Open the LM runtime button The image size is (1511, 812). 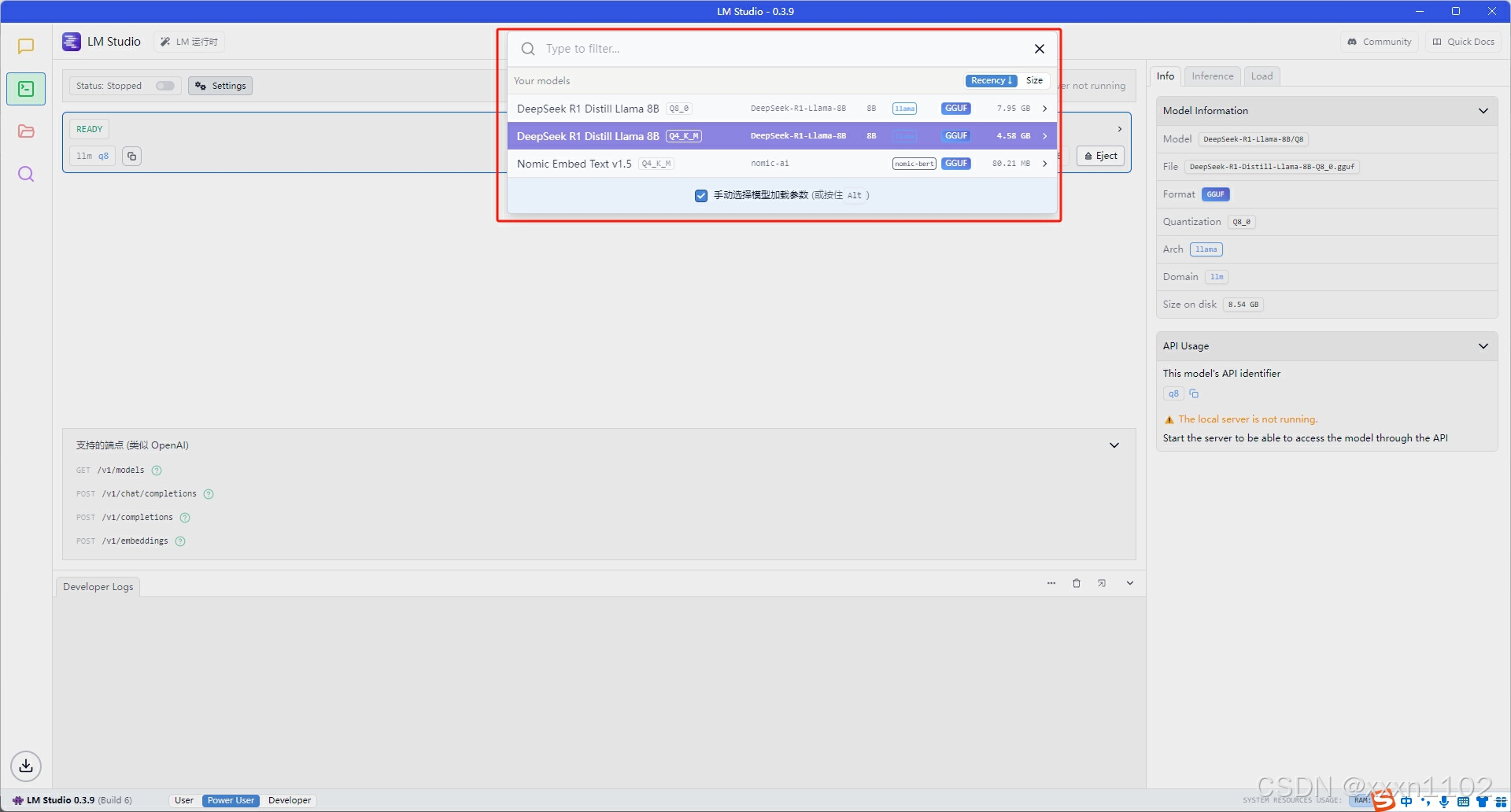[189, 42]
